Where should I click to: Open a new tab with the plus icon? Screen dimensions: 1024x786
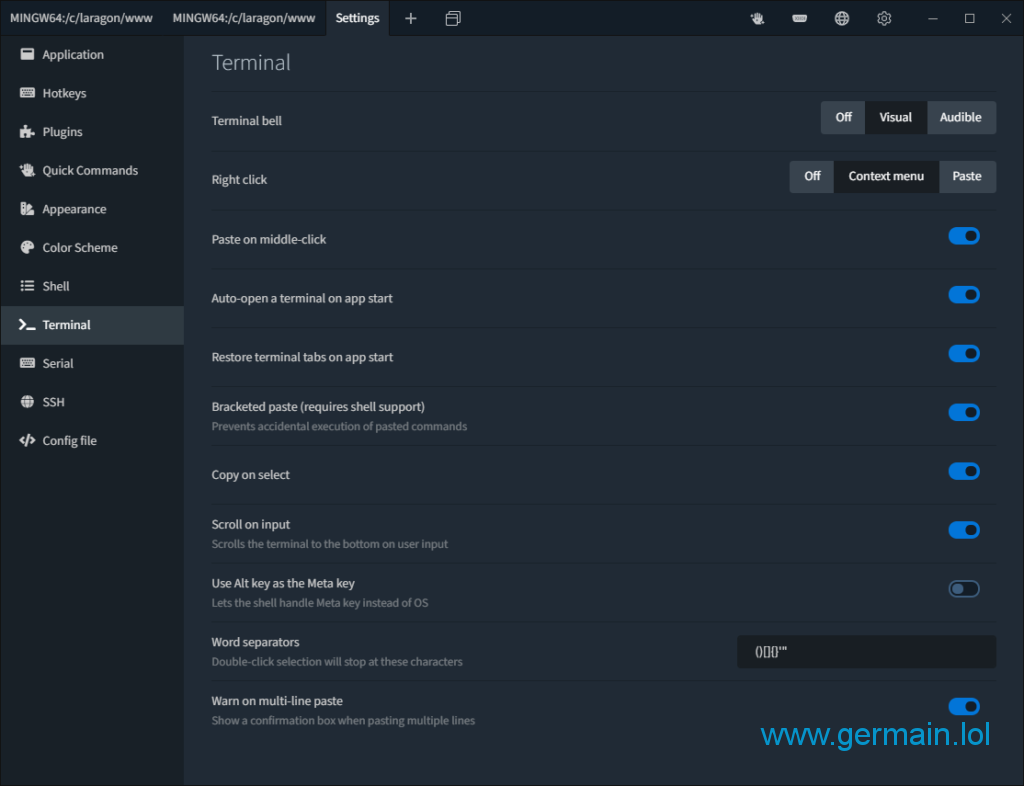410,18
